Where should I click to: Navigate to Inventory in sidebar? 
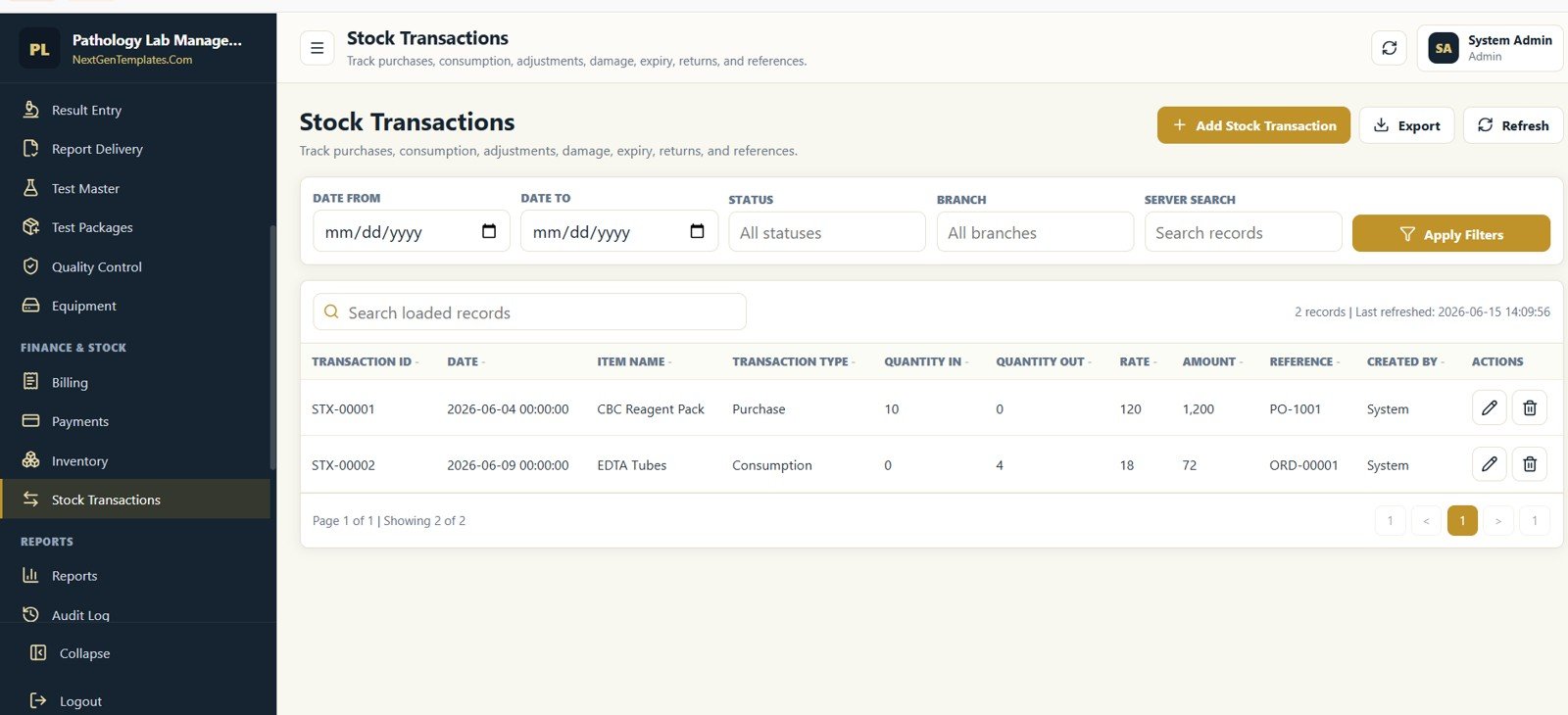(x=137, y=460)
